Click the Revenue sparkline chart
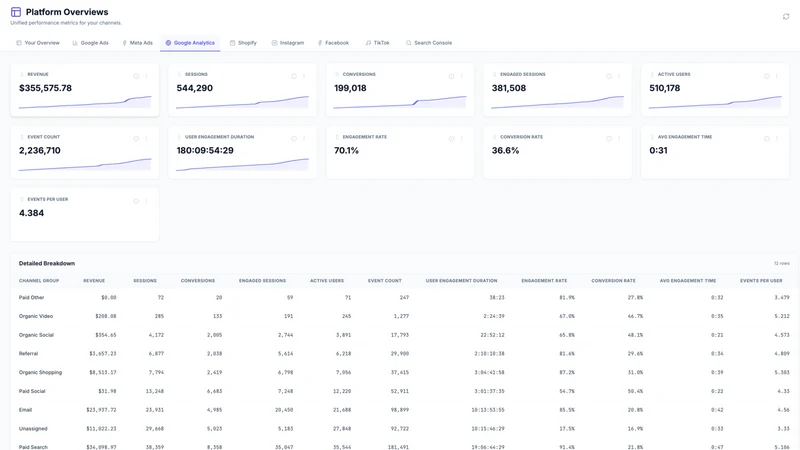Screen dimensions: 800x450 (x=85, y=102)
